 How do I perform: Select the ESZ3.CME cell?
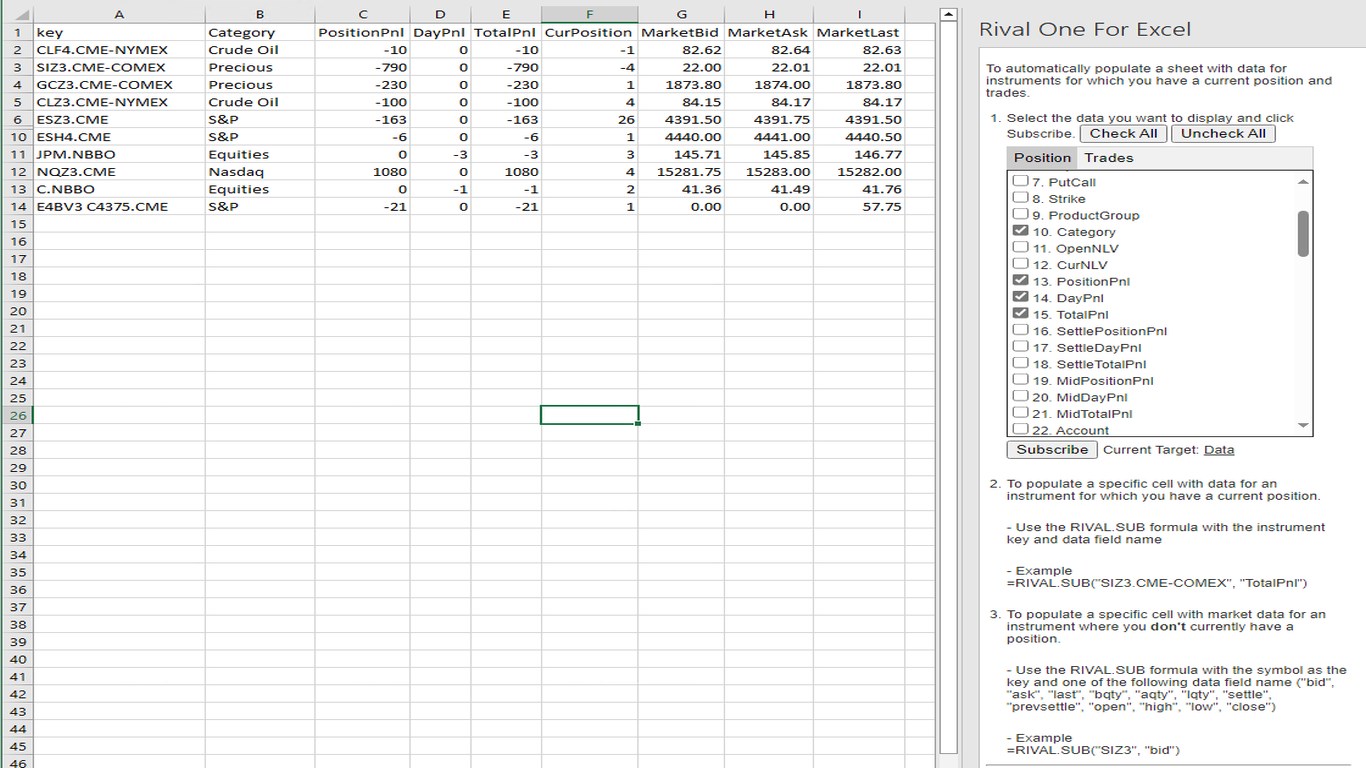click(119, 120)
